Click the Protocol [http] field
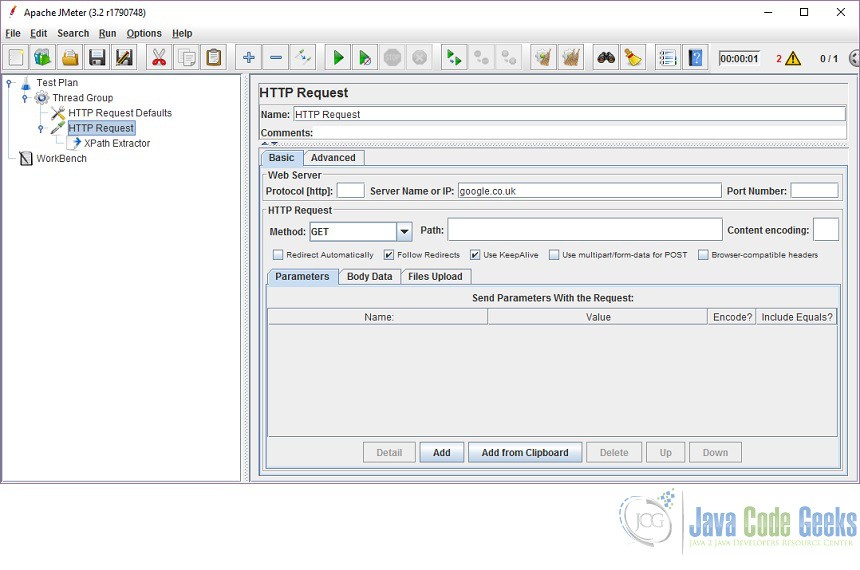The height and width of the screenshot is (570, 860). (350, 191)
